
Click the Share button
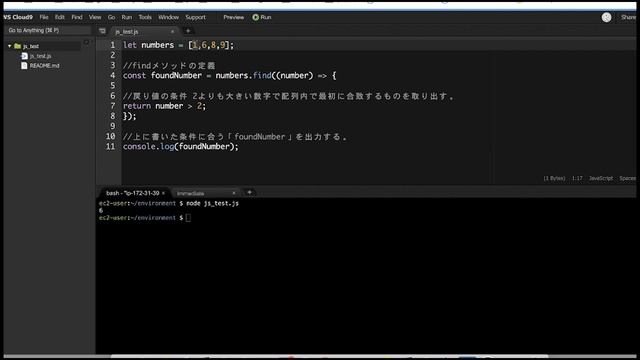point(629,17)
